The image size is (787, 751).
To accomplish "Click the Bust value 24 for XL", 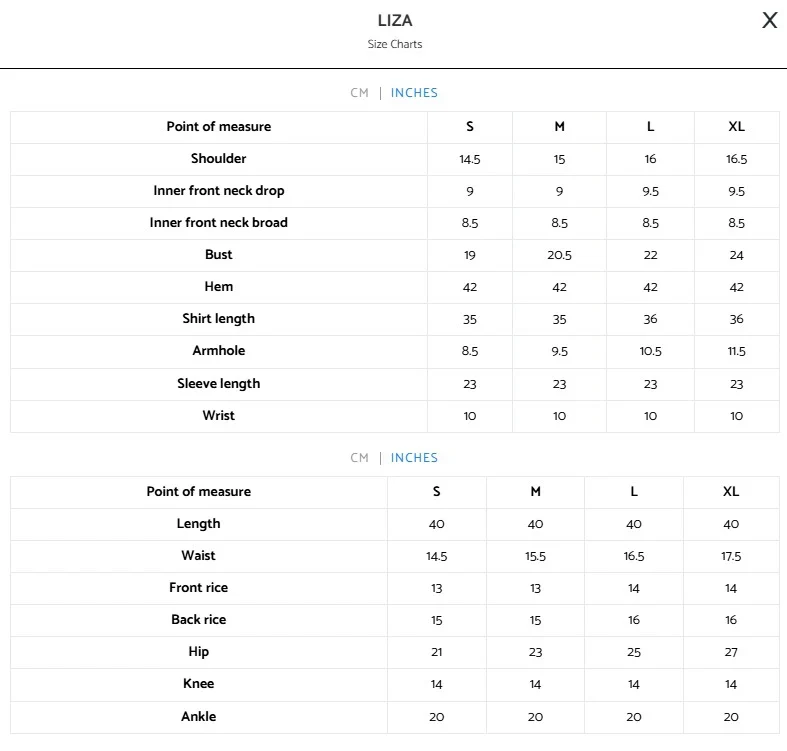I will [737, 255].
